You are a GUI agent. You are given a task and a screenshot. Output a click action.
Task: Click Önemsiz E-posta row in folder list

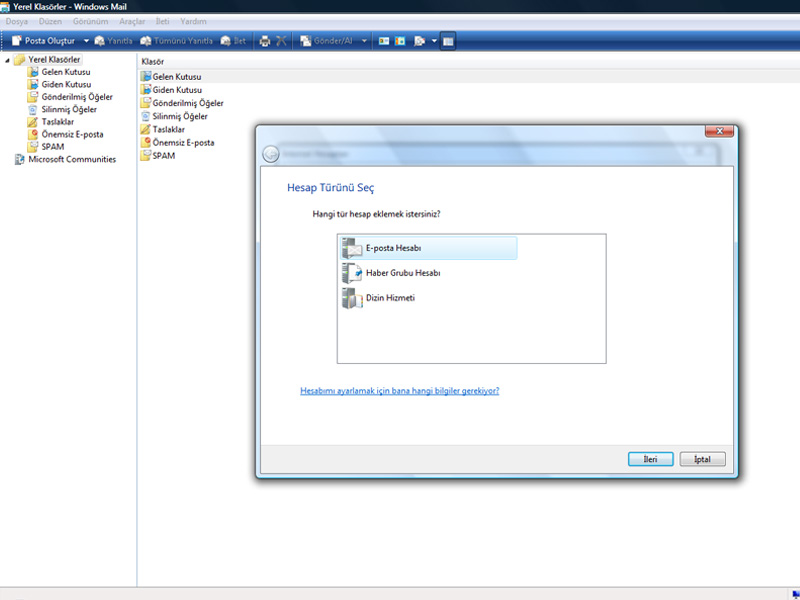click(183, 143)
